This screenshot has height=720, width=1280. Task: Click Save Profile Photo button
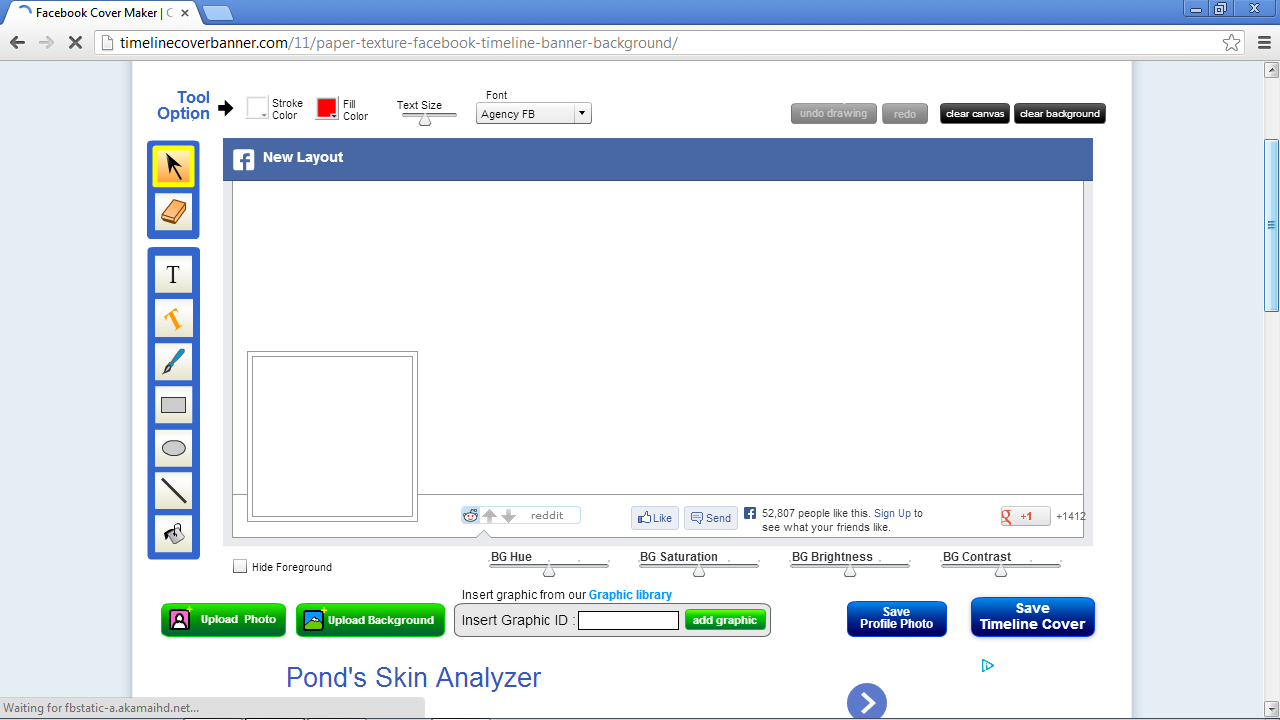point(897,618)
